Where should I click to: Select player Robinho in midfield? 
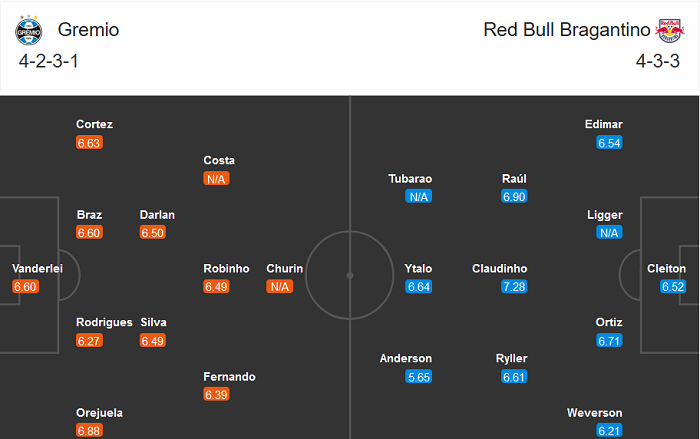pos(226,269)
